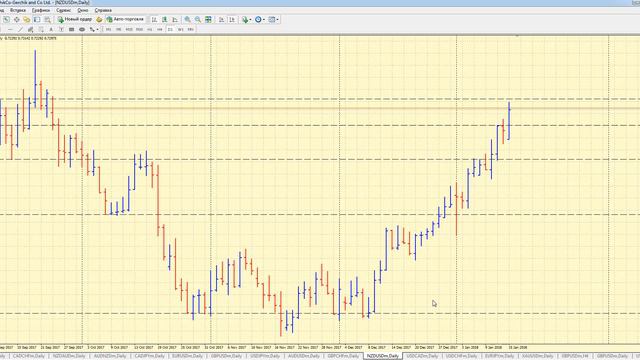Image resolution: width=640 pixels, height=360 pixels.
Task: Open the Вставка menu
Action: point(18,10)
